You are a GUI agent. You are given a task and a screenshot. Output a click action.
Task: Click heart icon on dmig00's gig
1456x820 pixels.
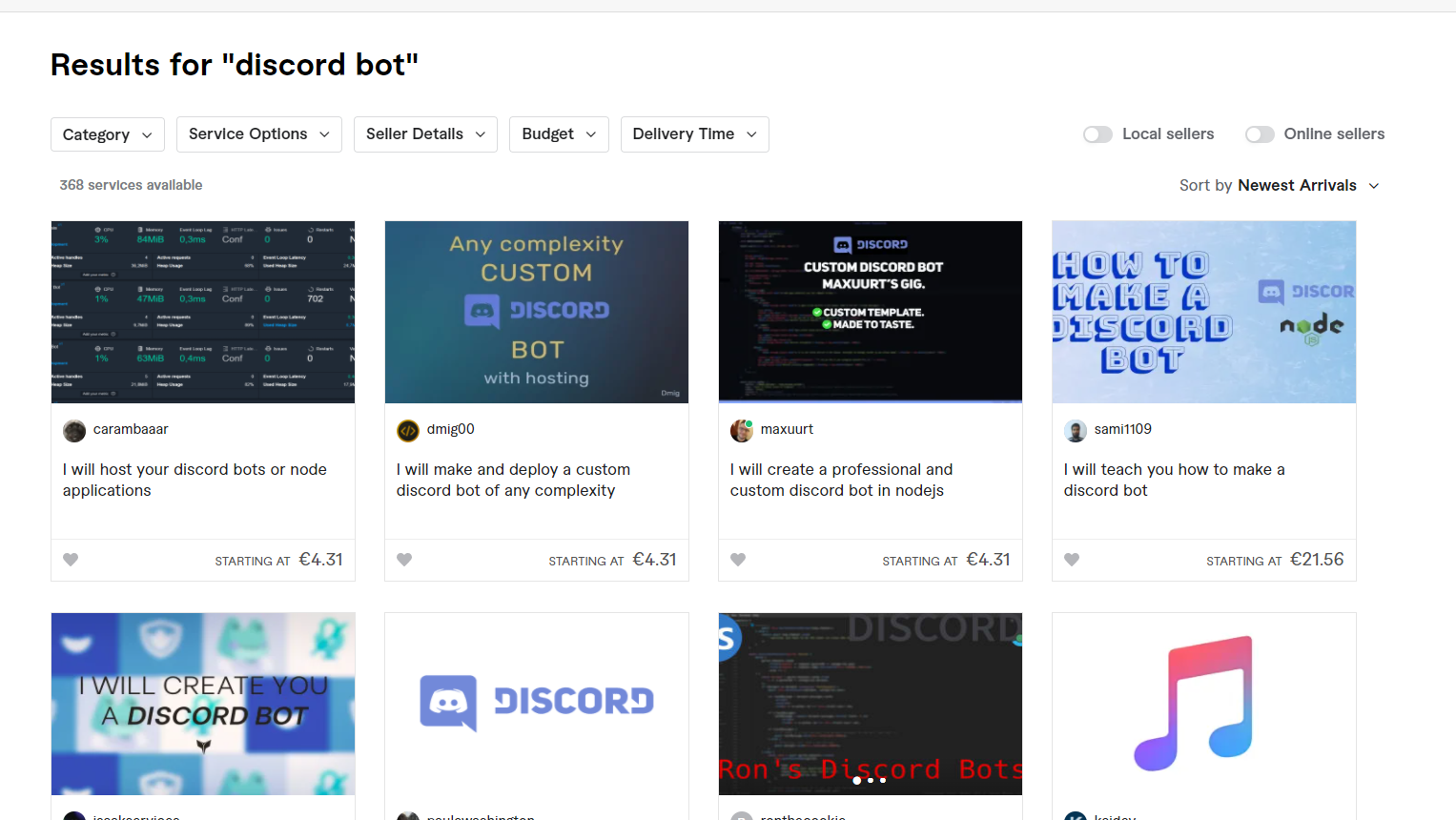[x=404, y=560]
